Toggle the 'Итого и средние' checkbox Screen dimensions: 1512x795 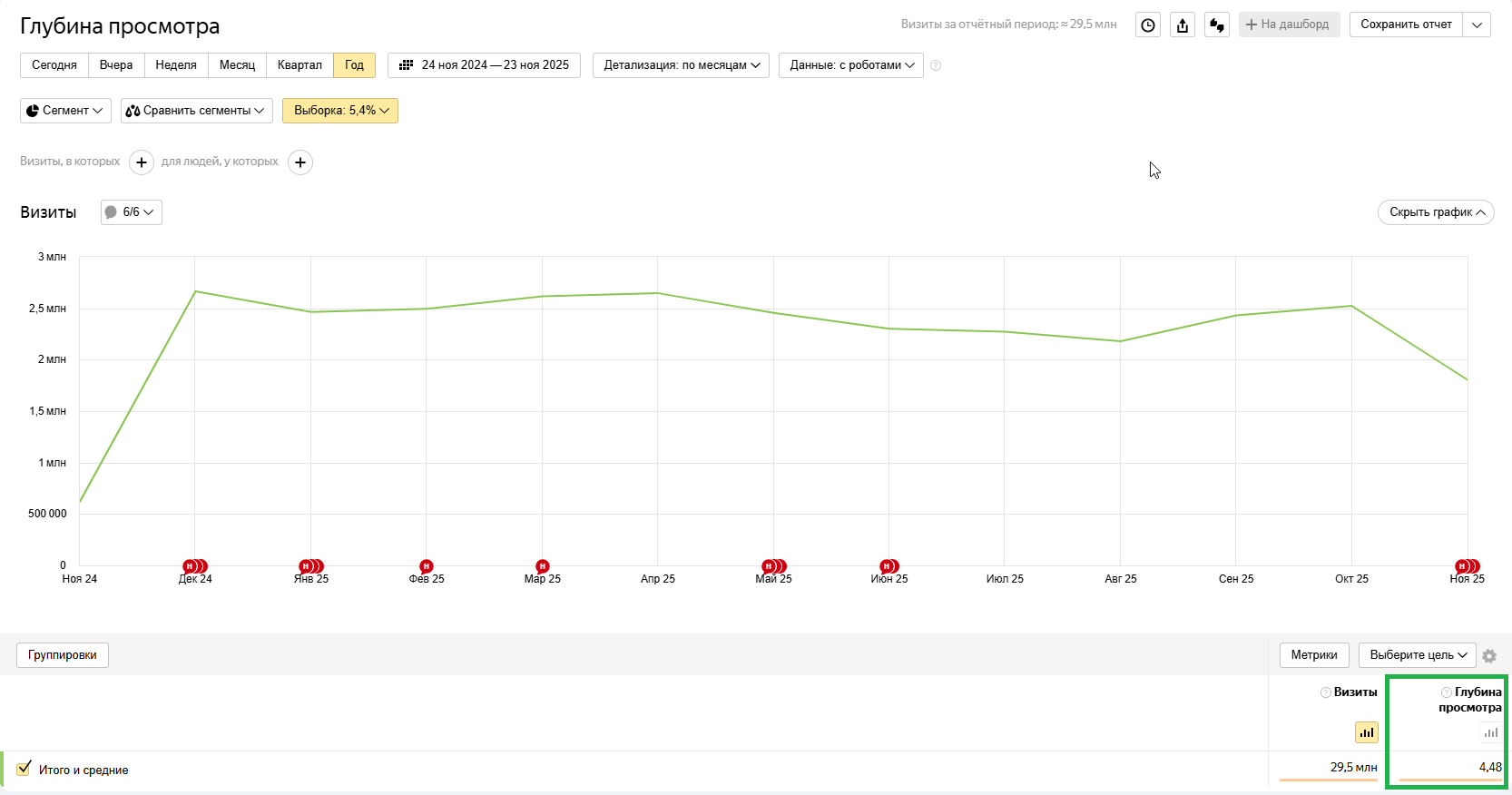pos(24,769)
